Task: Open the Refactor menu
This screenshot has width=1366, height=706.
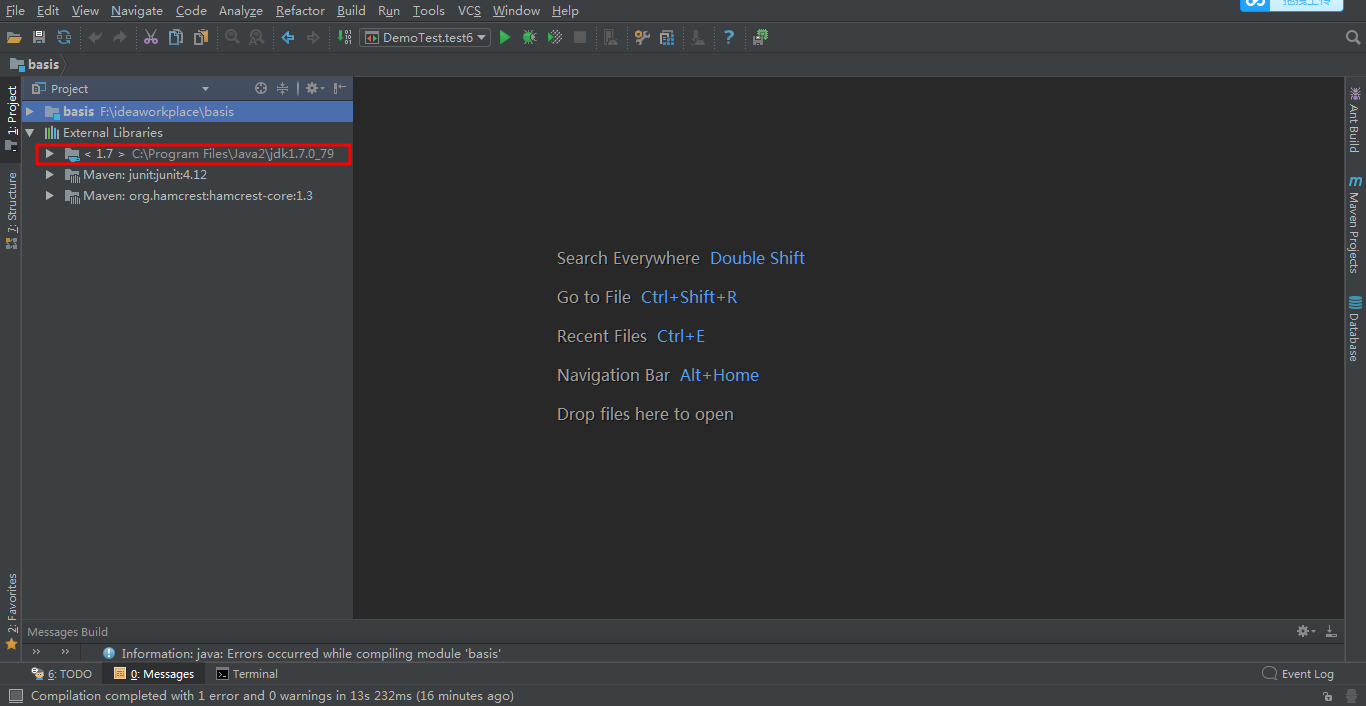Action: tap(300, 10)
